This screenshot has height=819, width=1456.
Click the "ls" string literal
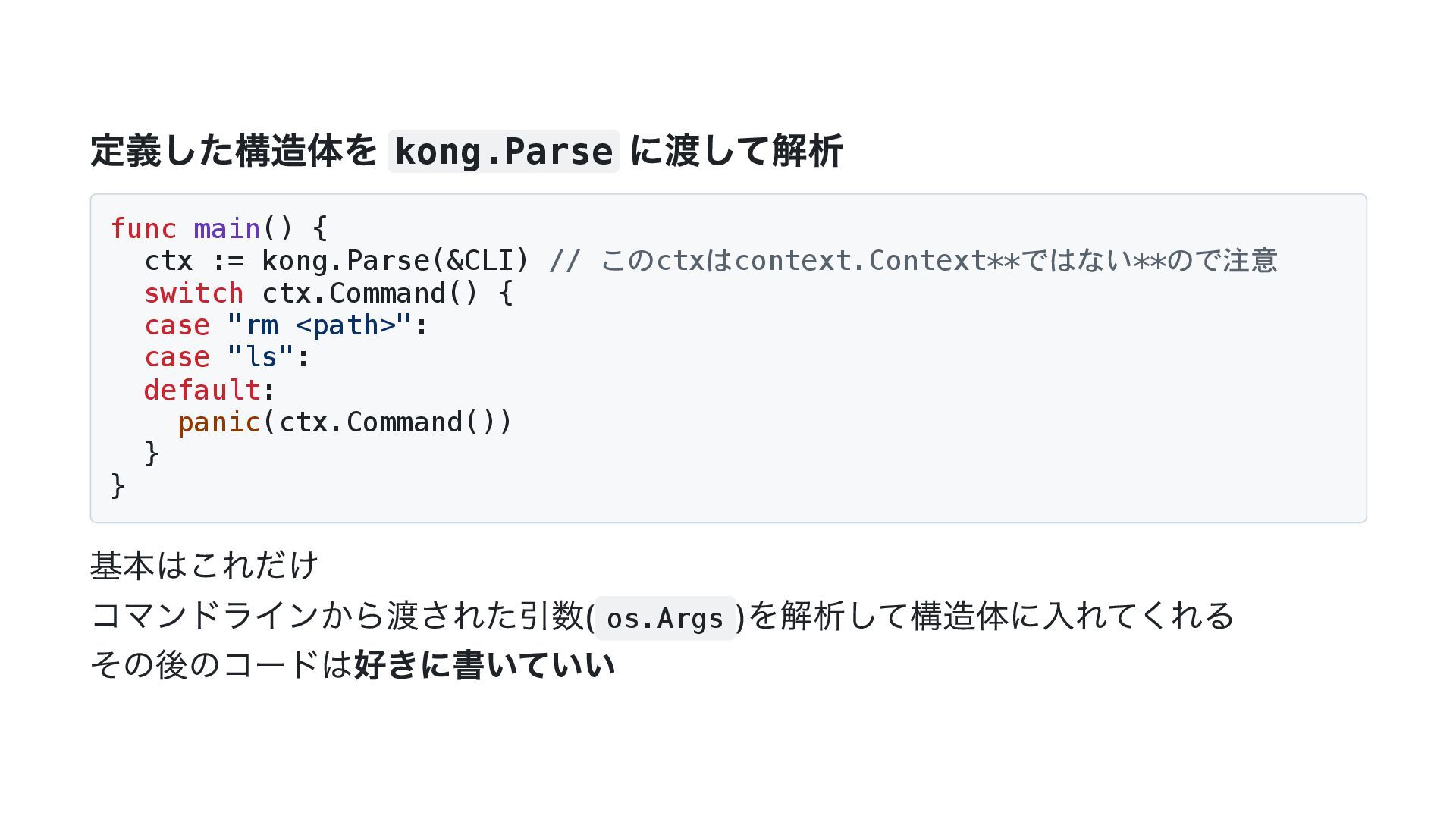(261, 357)
